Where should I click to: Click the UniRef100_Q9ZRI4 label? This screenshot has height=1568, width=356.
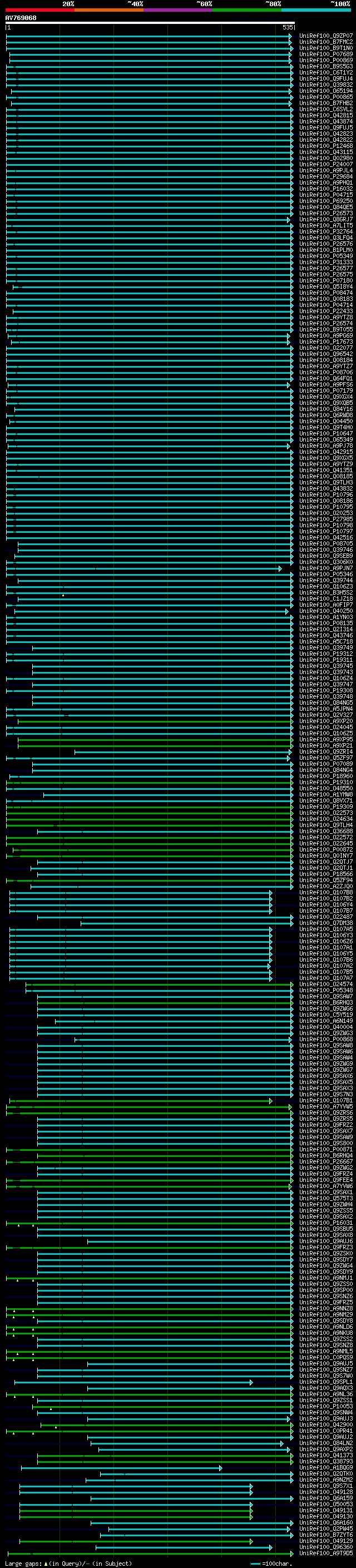point(325,752)
